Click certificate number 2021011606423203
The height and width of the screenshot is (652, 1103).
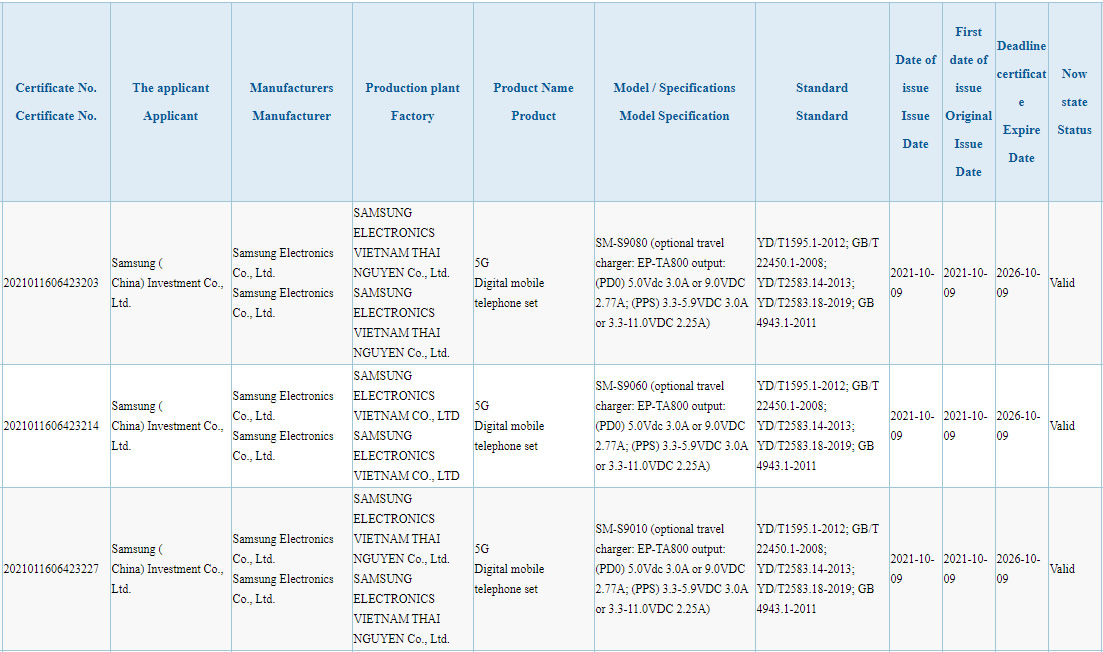pos(51,283)
